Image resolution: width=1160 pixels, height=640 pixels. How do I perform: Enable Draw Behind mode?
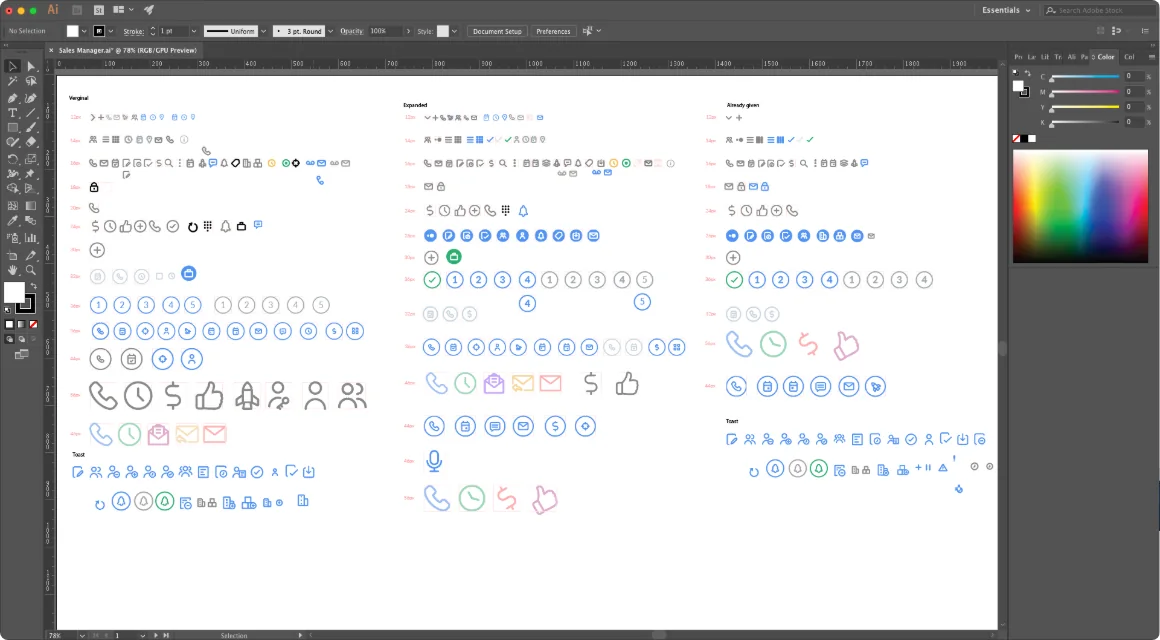coord(21,340)
